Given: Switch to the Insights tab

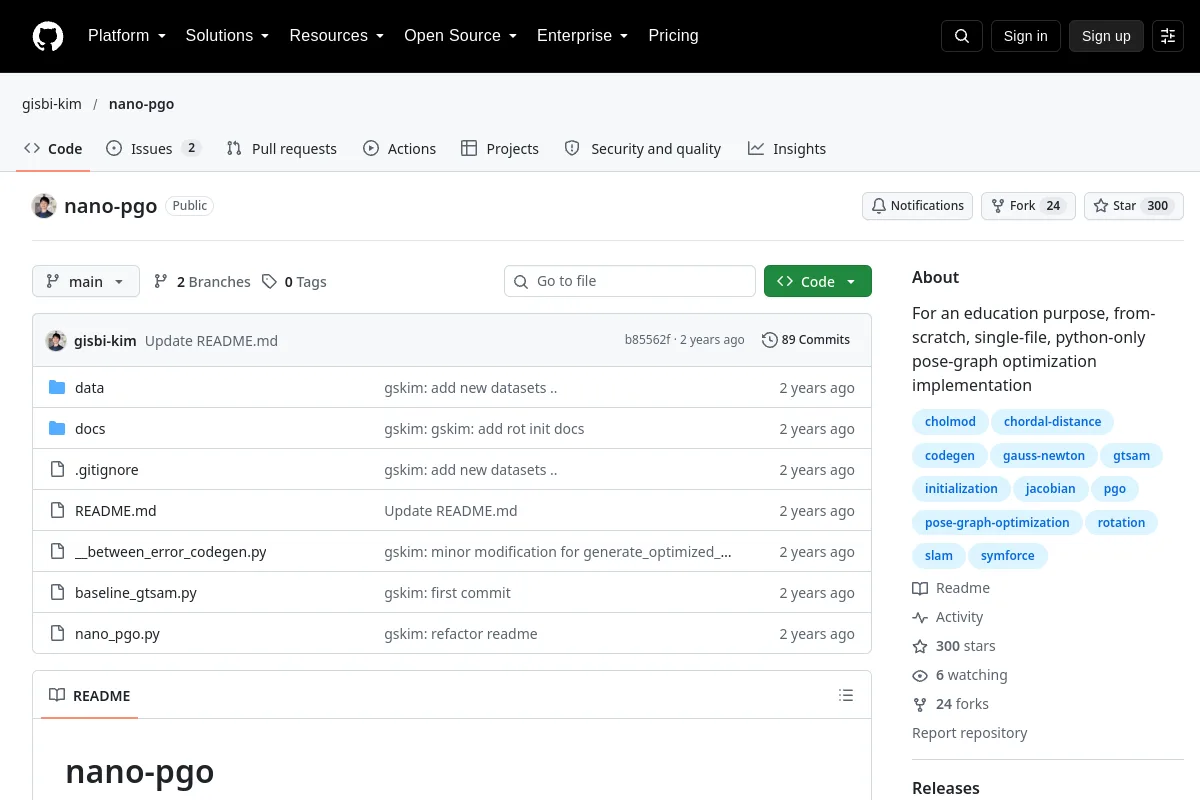Looking at the screenshot, I should pos(787,149).
